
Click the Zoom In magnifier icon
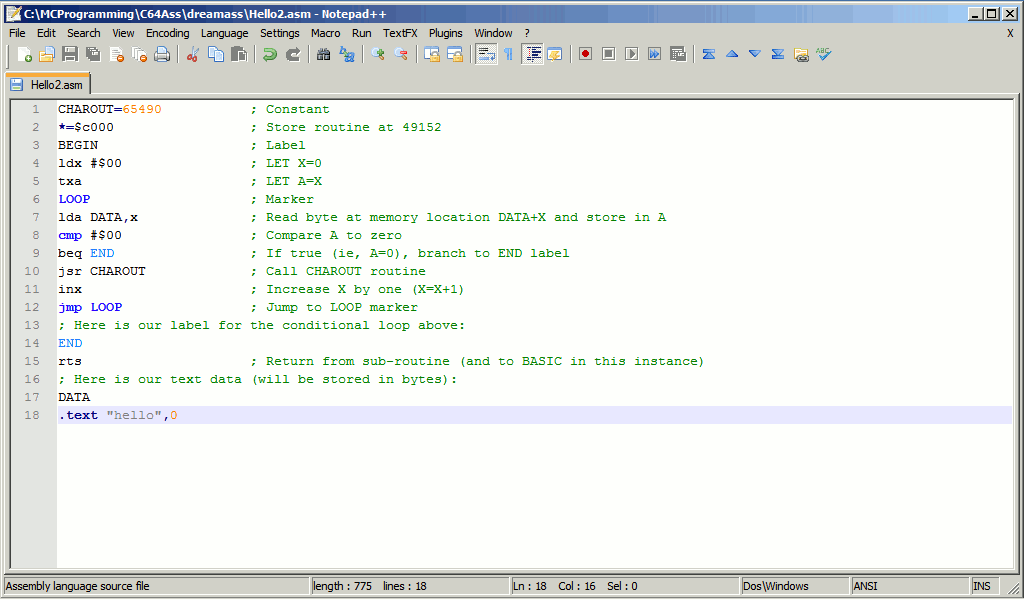[x=378, y=54]
